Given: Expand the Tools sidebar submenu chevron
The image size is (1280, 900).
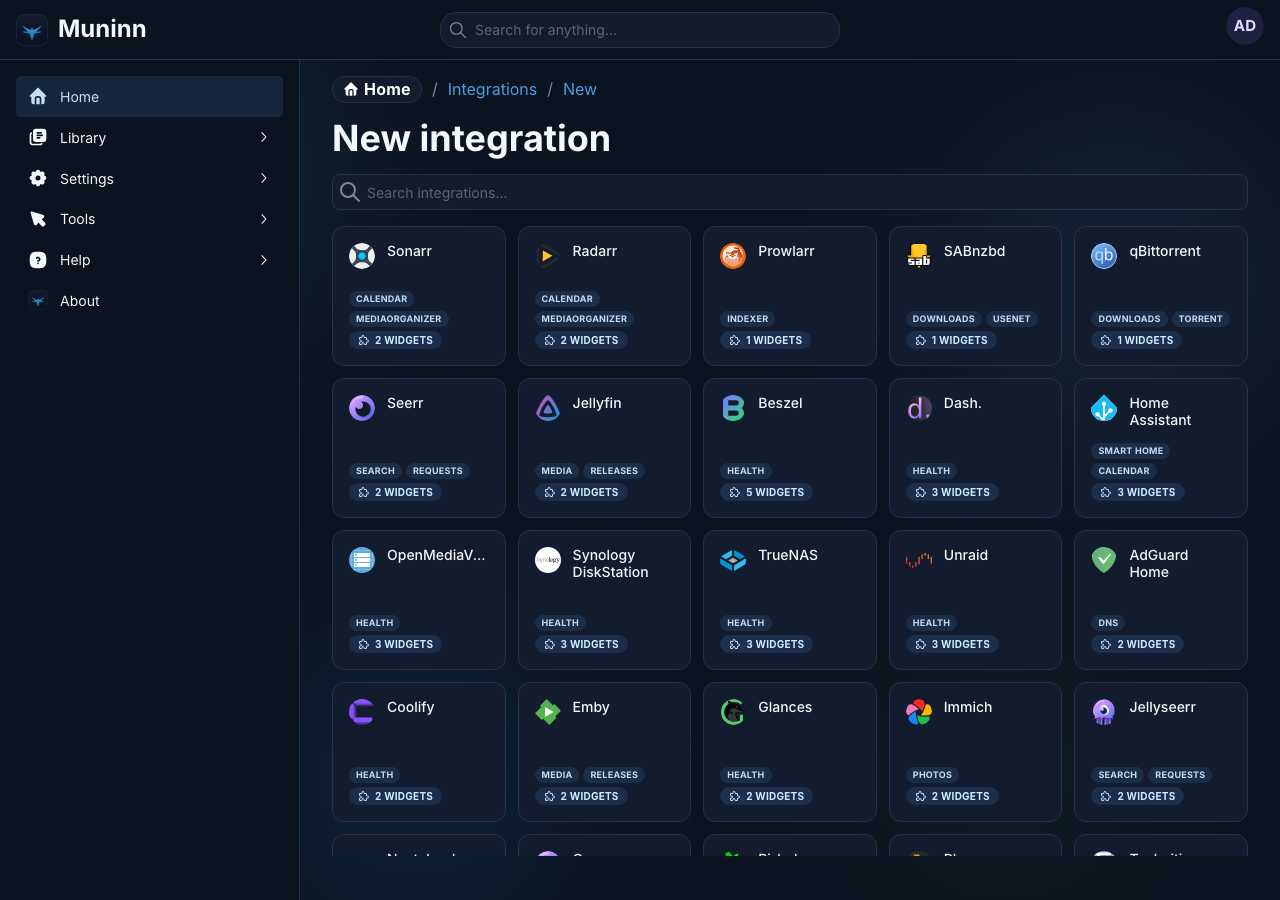Looking at the screenshot, I should click(264, 219).
